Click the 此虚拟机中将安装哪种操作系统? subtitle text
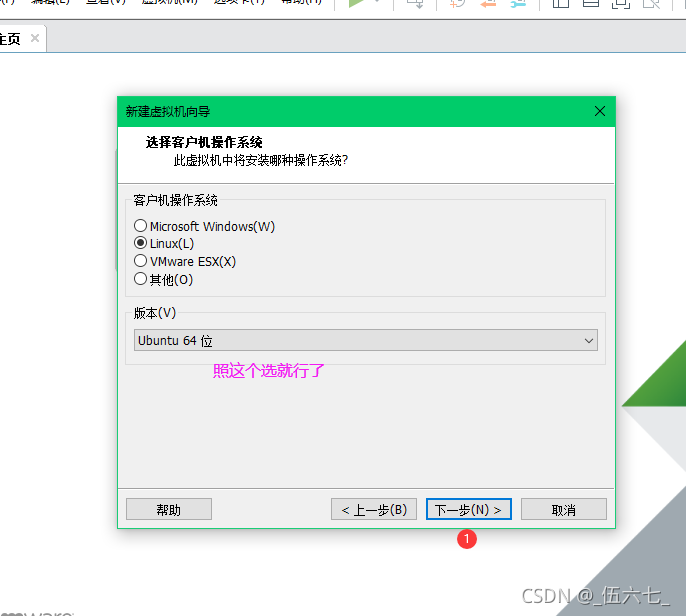 pyautogui.click(x=261, y=161)
